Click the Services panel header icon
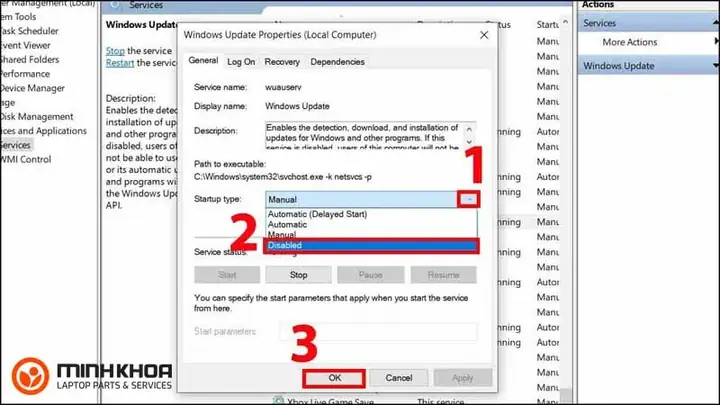Viewport: 720px width, 405px height. (116, 5)
